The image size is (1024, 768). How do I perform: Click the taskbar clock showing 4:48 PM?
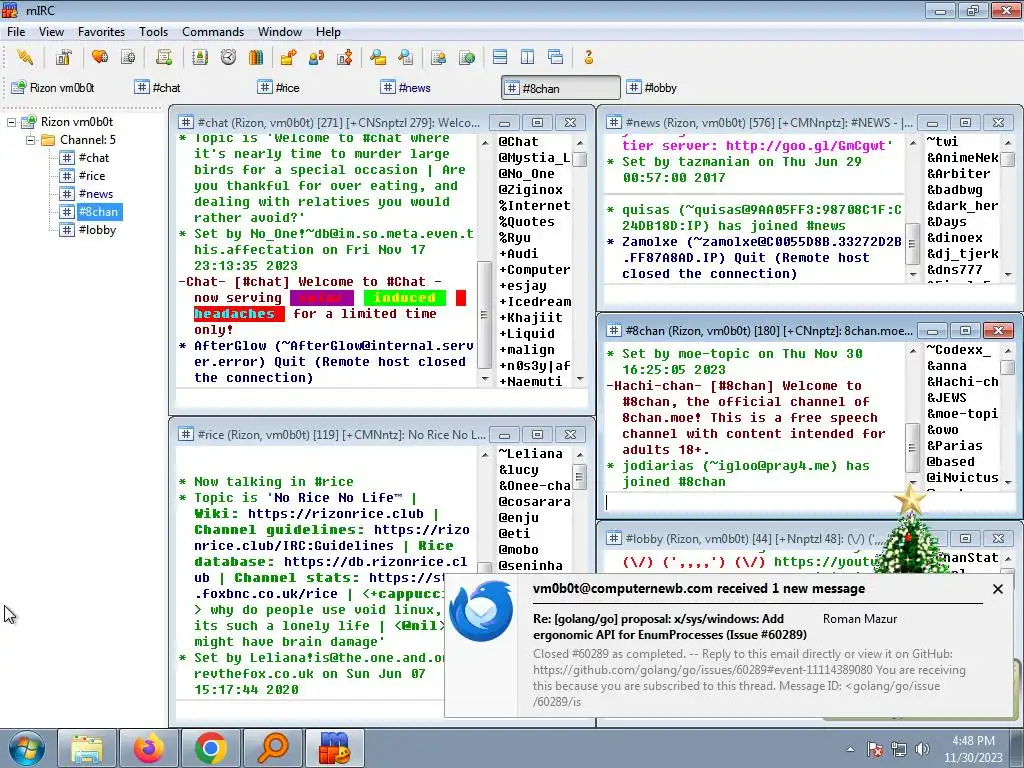973,749
